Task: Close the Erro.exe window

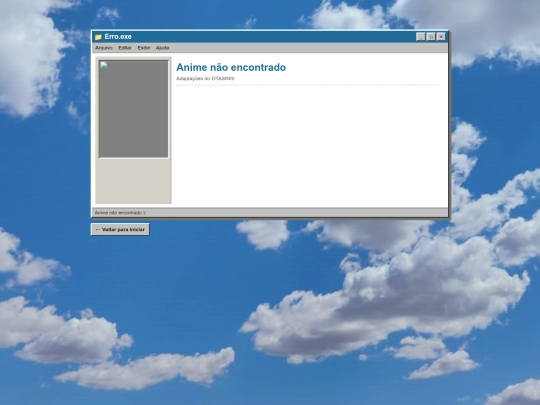Action: coord(441,37)
